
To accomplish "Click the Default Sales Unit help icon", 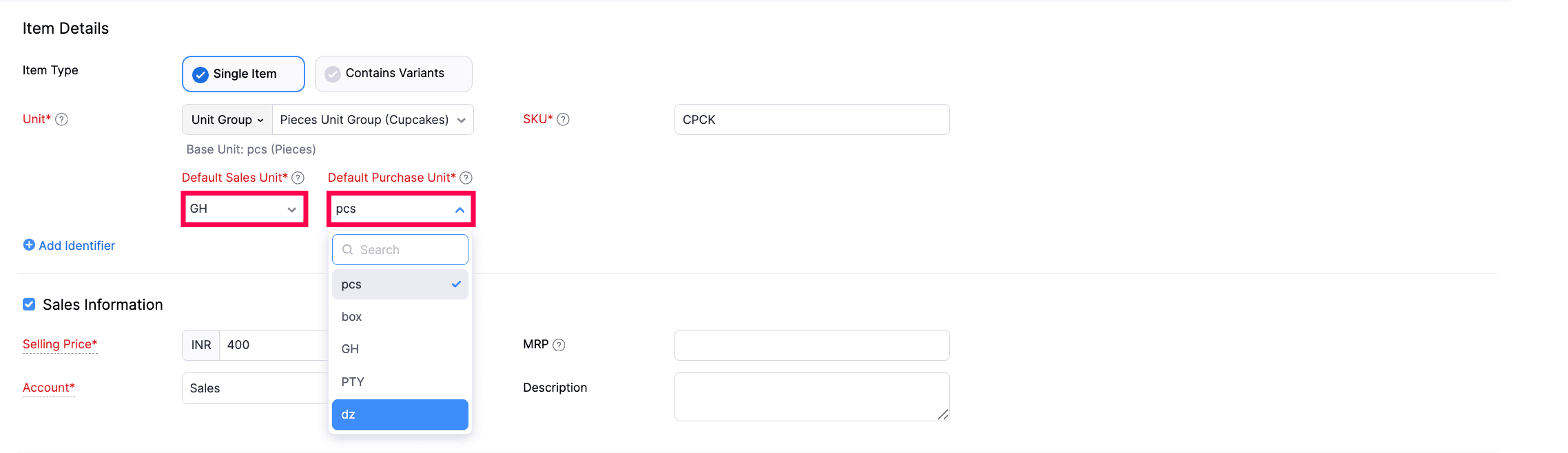I will [297, 178].
